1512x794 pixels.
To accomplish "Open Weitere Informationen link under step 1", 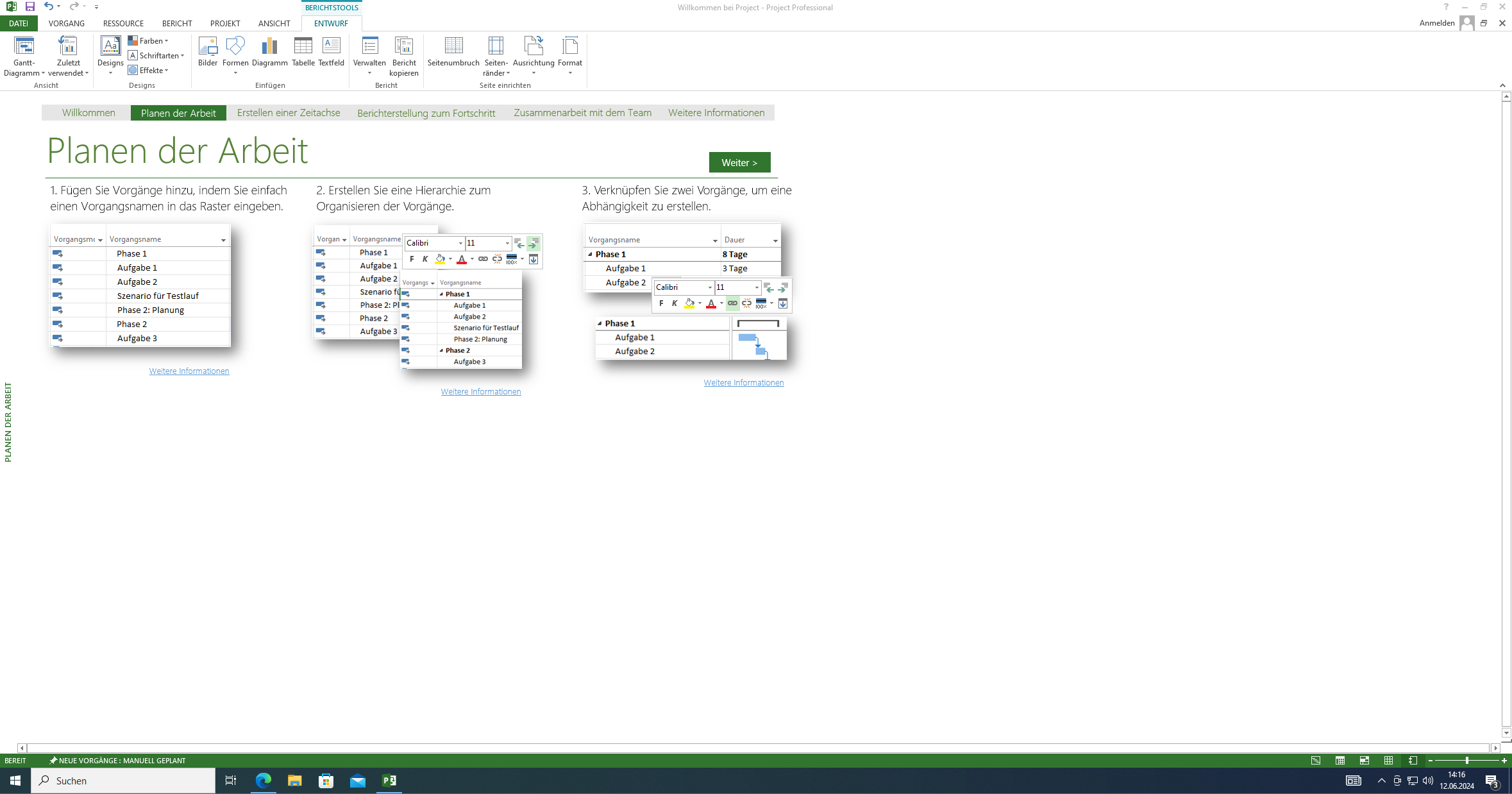I will point(189,371).
